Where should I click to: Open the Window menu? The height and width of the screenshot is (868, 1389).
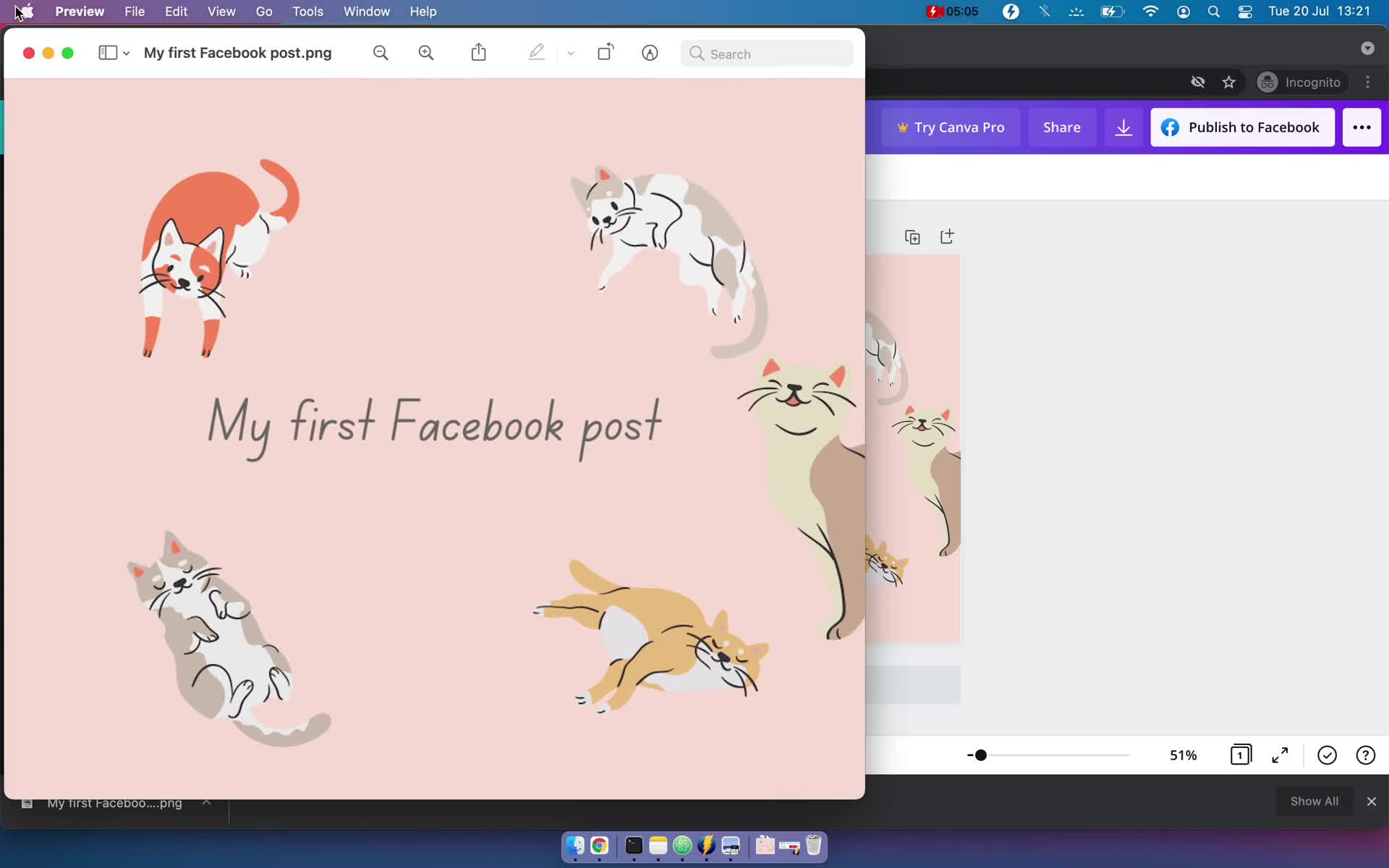[366, 12]
